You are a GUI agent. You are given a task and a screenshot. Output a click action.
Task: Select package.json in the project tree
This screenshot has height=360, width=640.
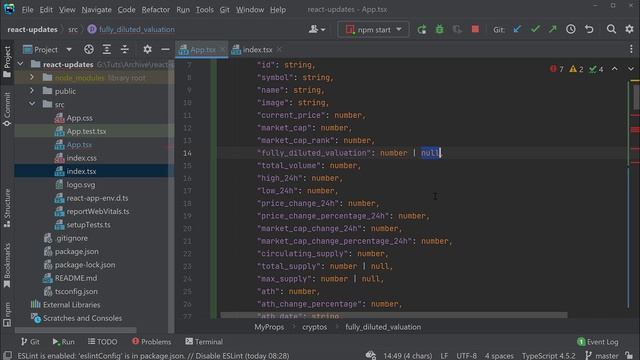click(76, 251)
